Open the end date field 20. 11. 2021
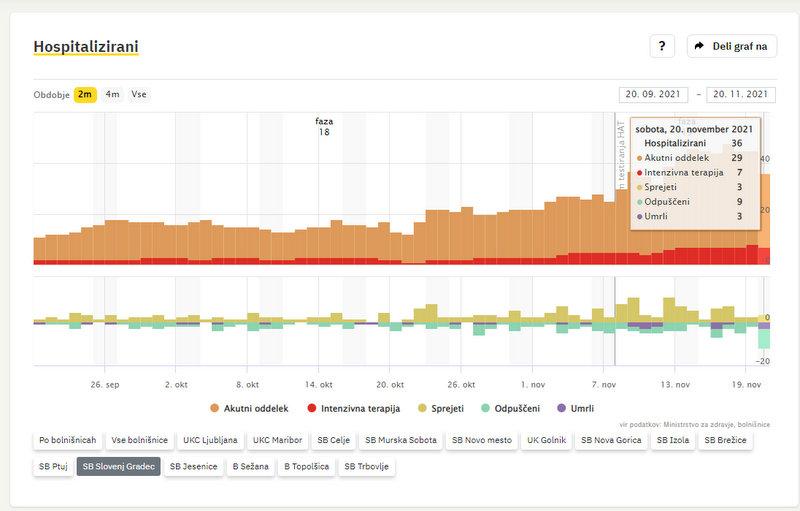Screen dimensions: 800x511 [741, 94]
